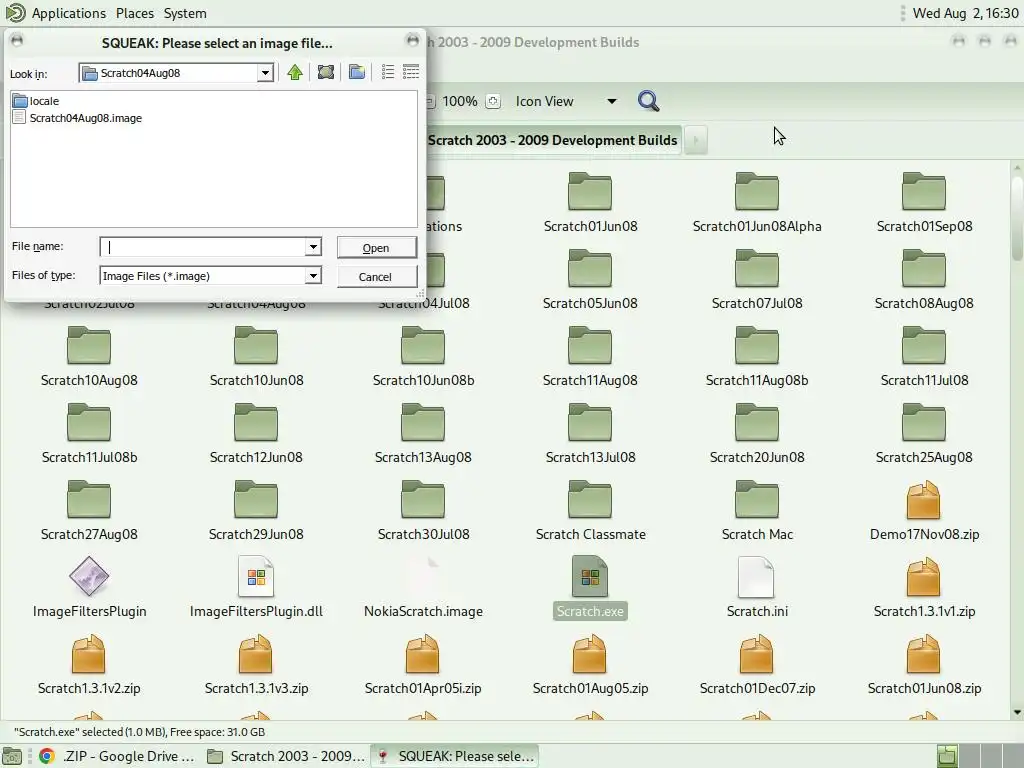Click the search magnifier in file manager
The image size is (1024, 768).
point(648,101)
